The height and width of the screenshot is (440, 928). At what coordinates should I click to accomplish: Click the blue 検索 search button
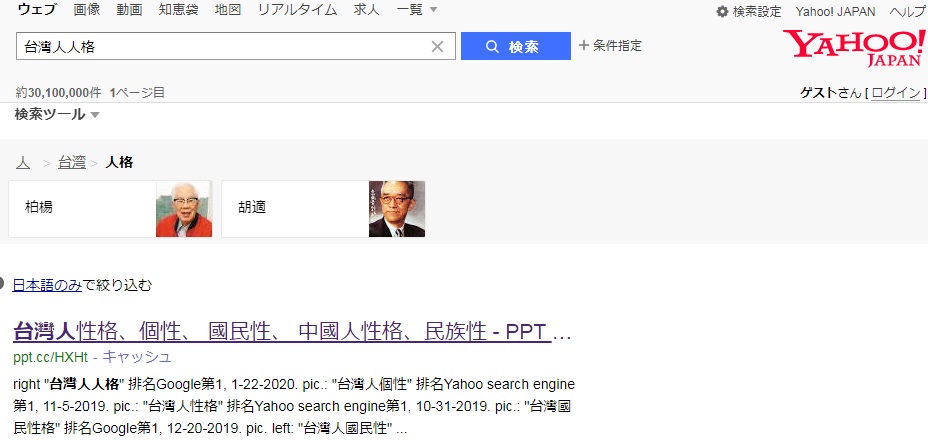coord(515,46)
